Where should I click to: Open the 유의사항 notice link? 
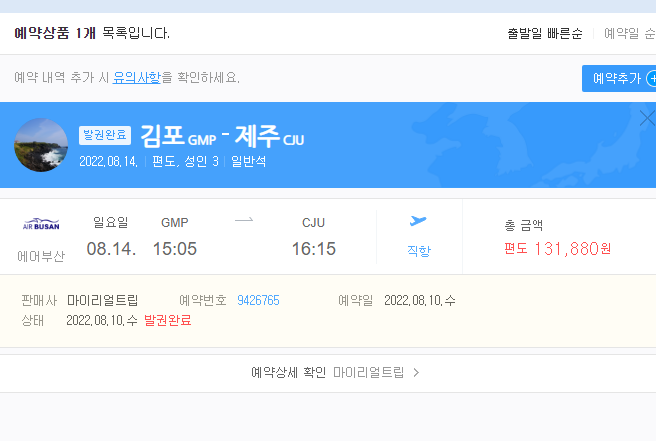click(x=136, y=78)
